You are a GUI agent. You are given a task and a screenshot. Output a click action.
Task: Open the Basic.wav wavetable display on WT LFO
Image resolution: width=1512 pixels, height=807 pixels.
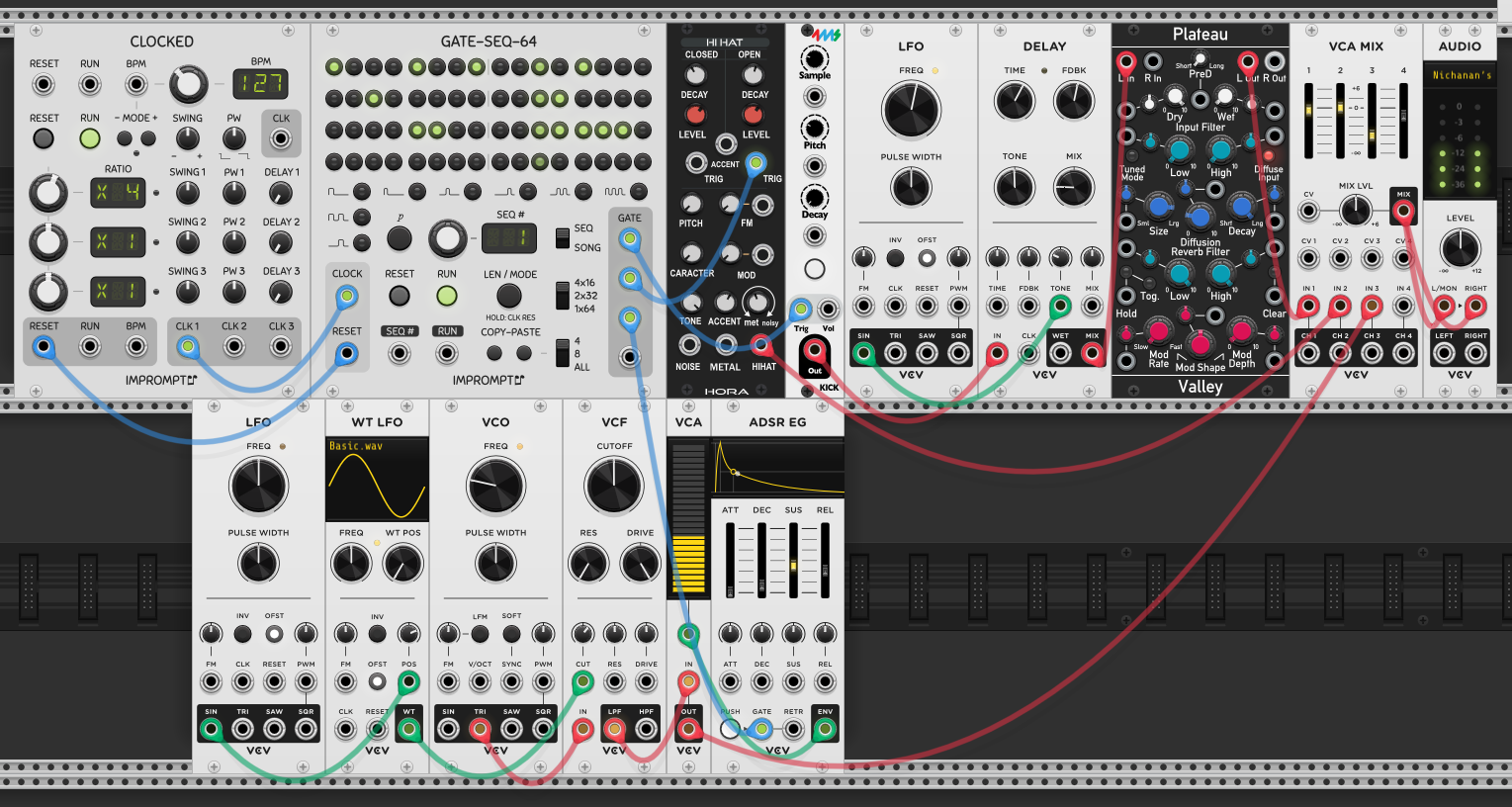377,480
